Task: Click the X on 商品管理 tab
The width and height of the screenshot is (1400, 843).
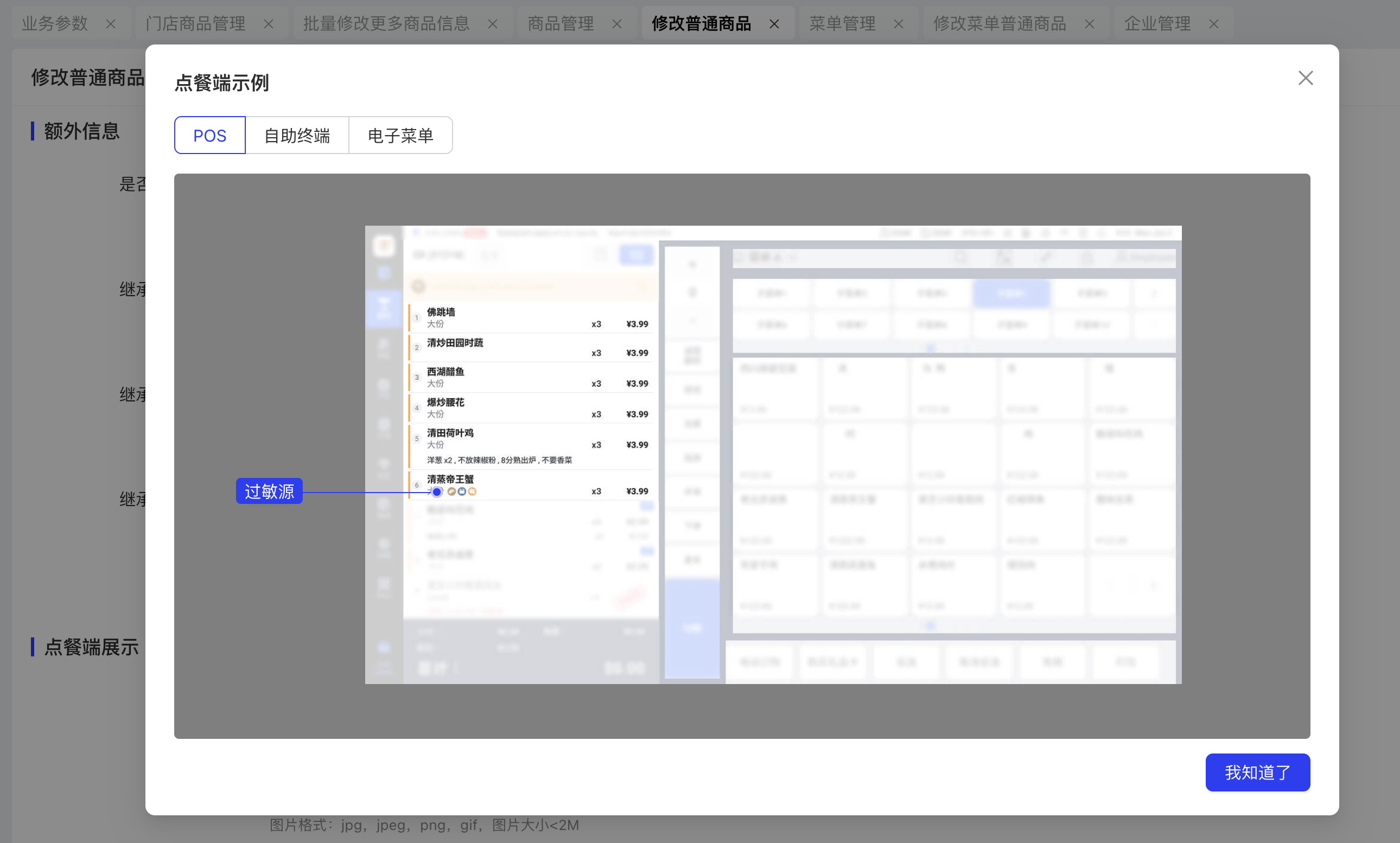Action: (616, 24)
